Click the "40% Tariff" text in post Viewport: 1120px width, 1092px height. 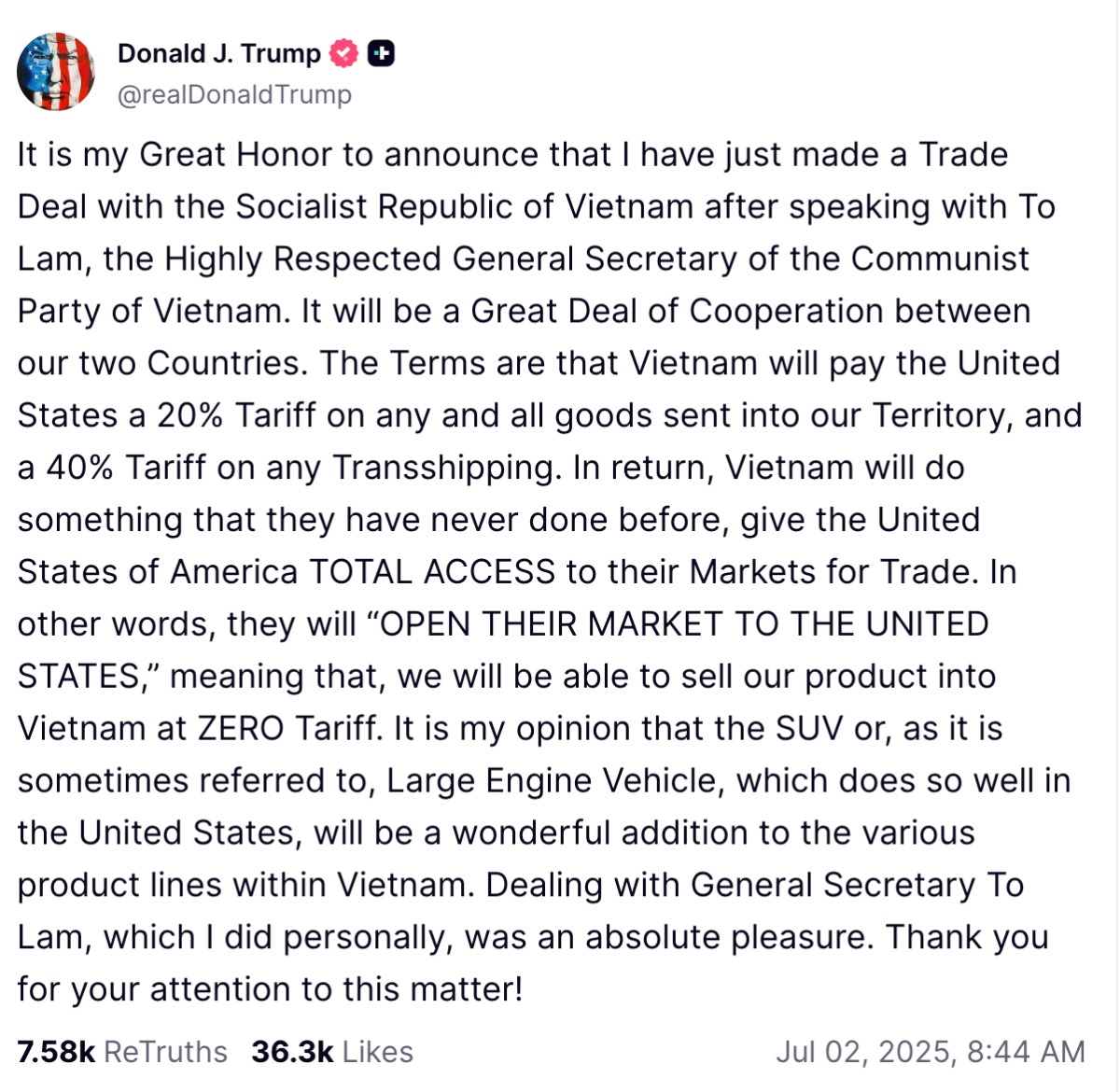click(x=126, y=467)
